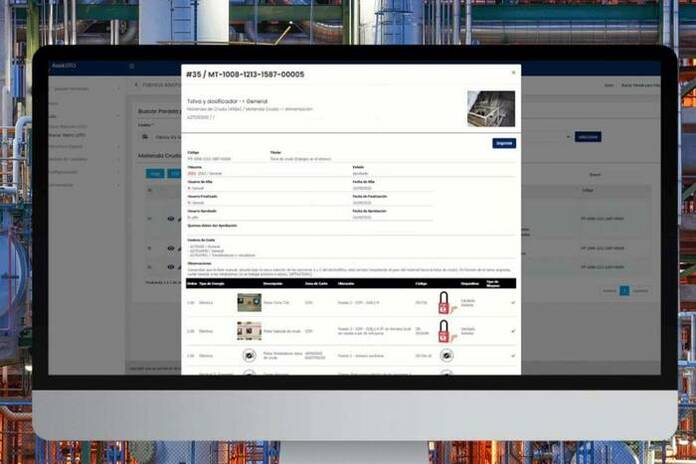Screen dimensions: 696x464
Task: Click hamburger menu icon in top bar
Action: (131, 66)
